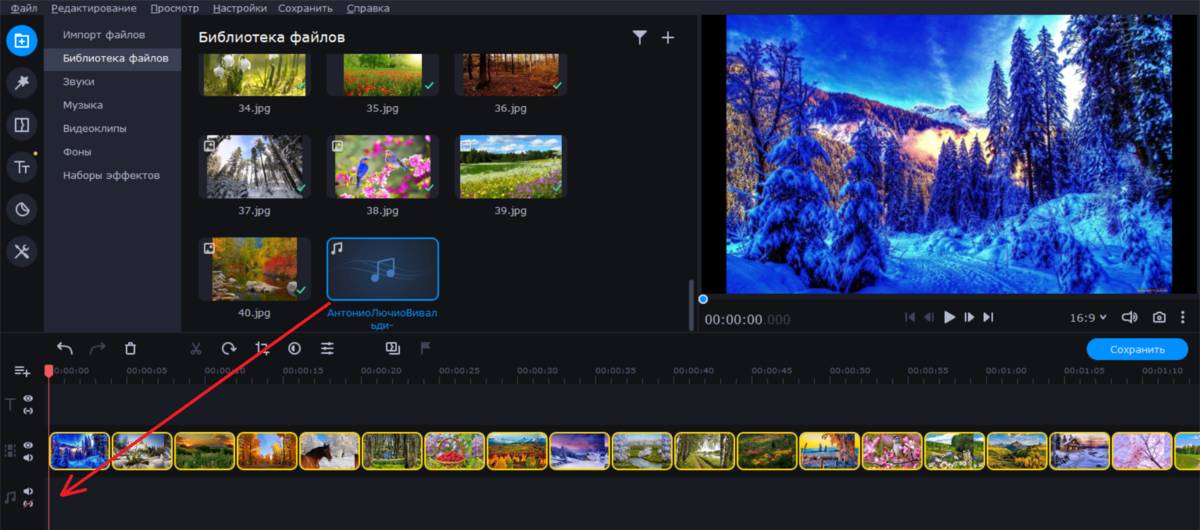This screenshot has width=1200, height=530.
Task: Open clip properties sliders icon
Action: pos(327,348)
